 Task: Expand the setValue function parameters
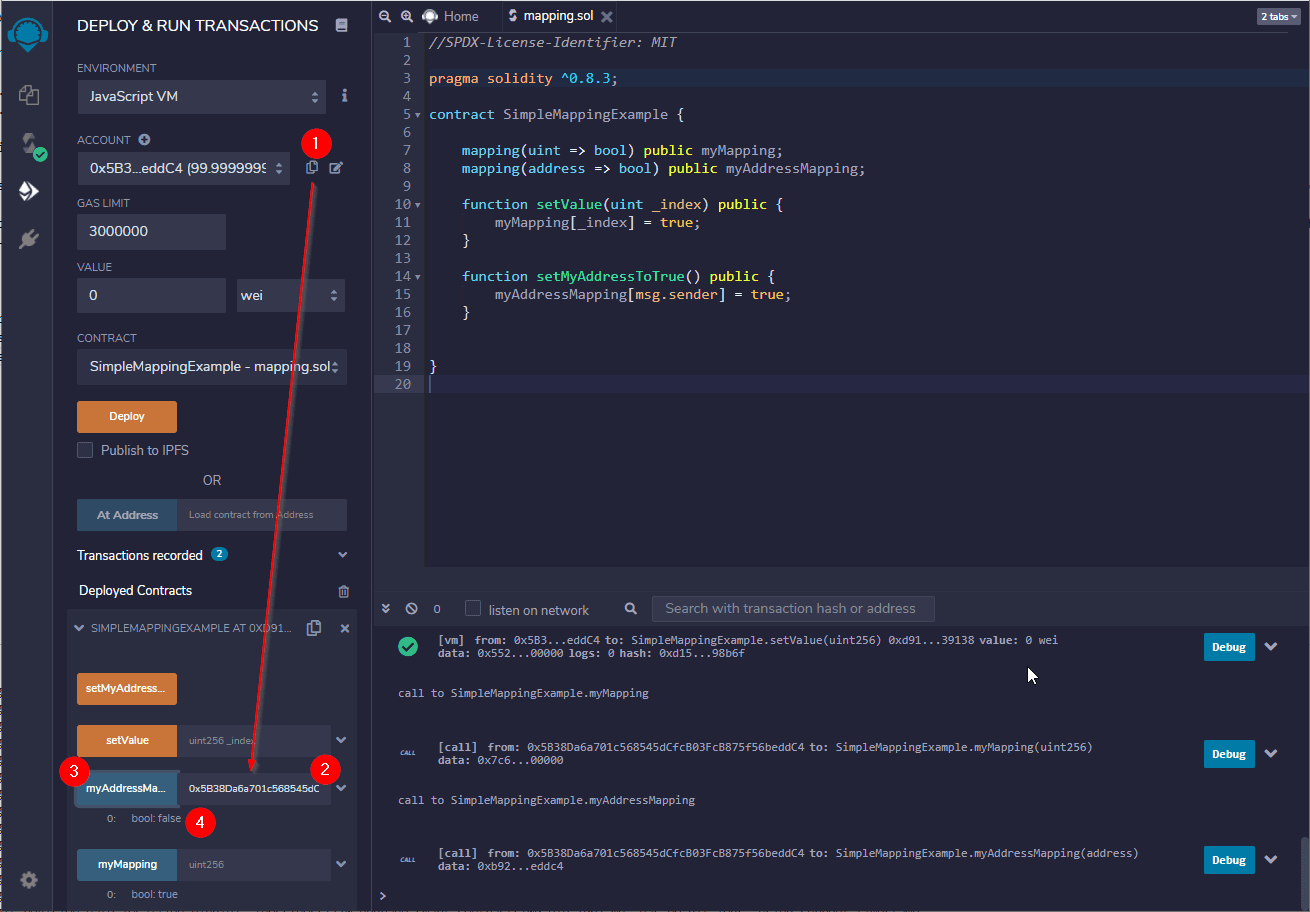[341, 740]
